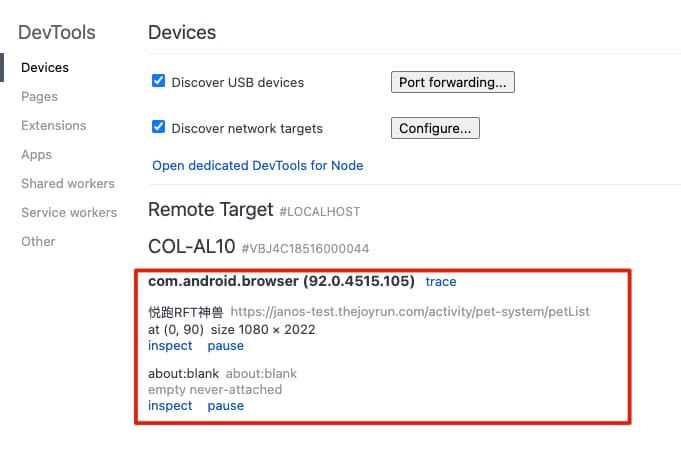
Task: Go to Pages in the sidebar
Action: 40,97
